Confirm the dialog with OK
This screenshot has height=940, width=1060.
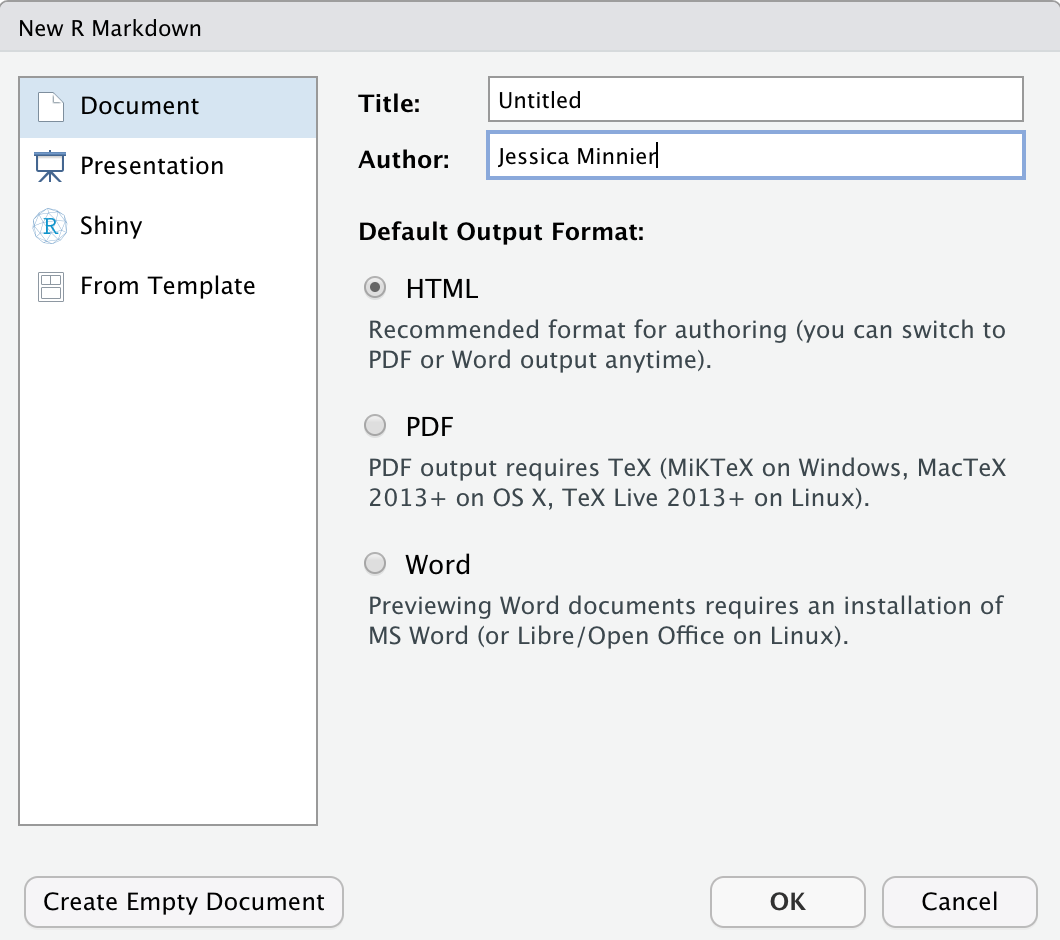[787, 902]
